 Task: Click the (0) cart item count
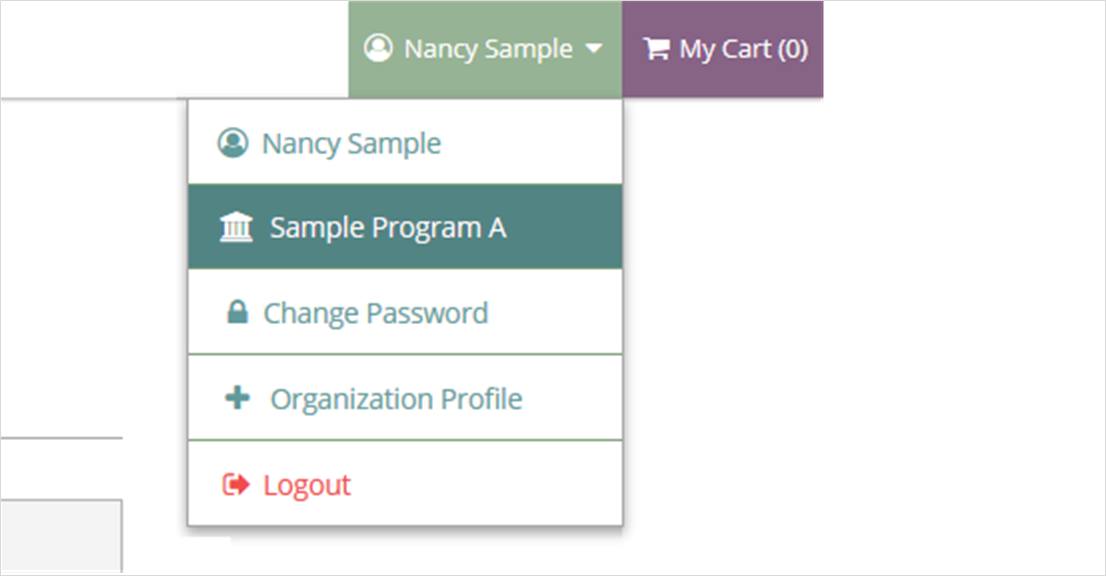(793, 49)
